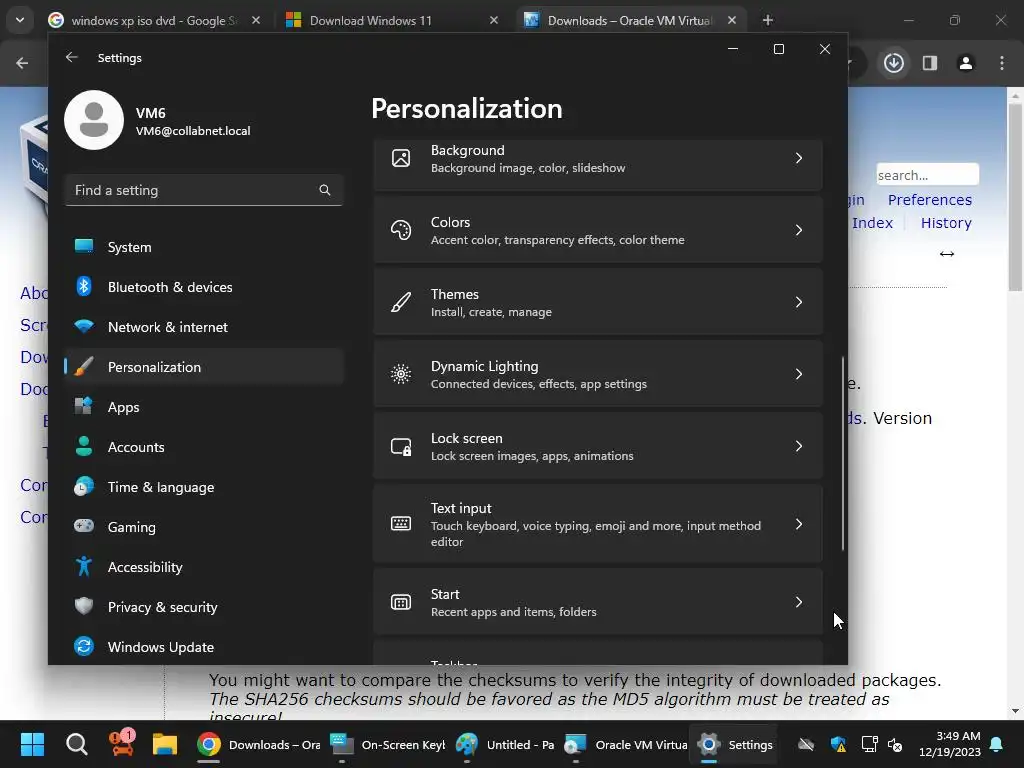Expand Lock screen chevron
The height and width of the screenshot is (768, 1024).
click(799, 446)
